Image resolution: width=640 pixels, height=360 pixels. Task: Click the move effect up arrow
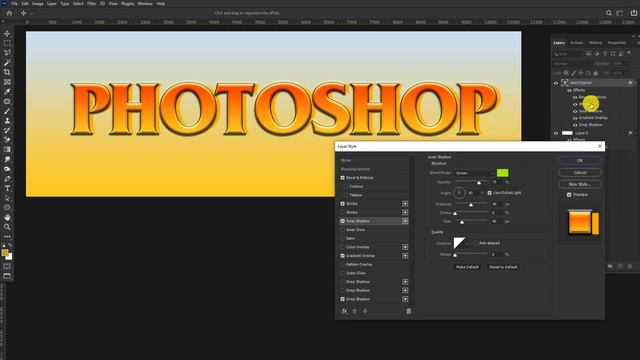354,311
